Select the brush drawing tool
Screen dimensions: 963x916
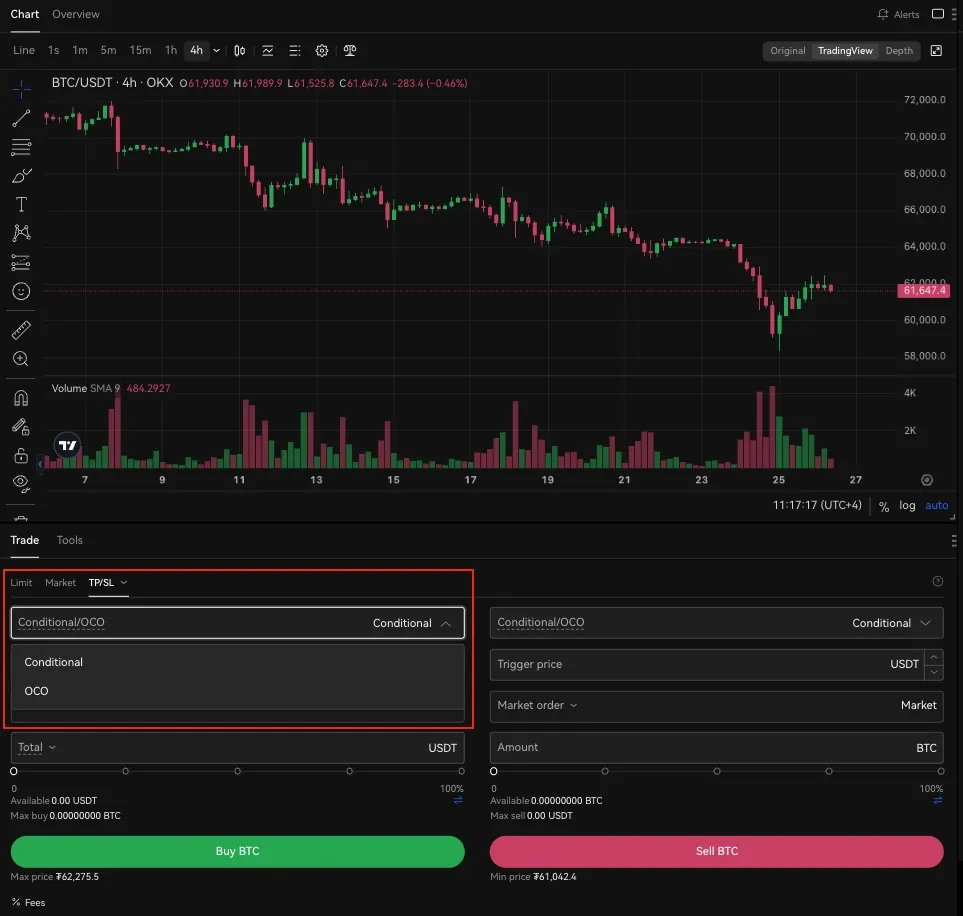click(21, 176)
